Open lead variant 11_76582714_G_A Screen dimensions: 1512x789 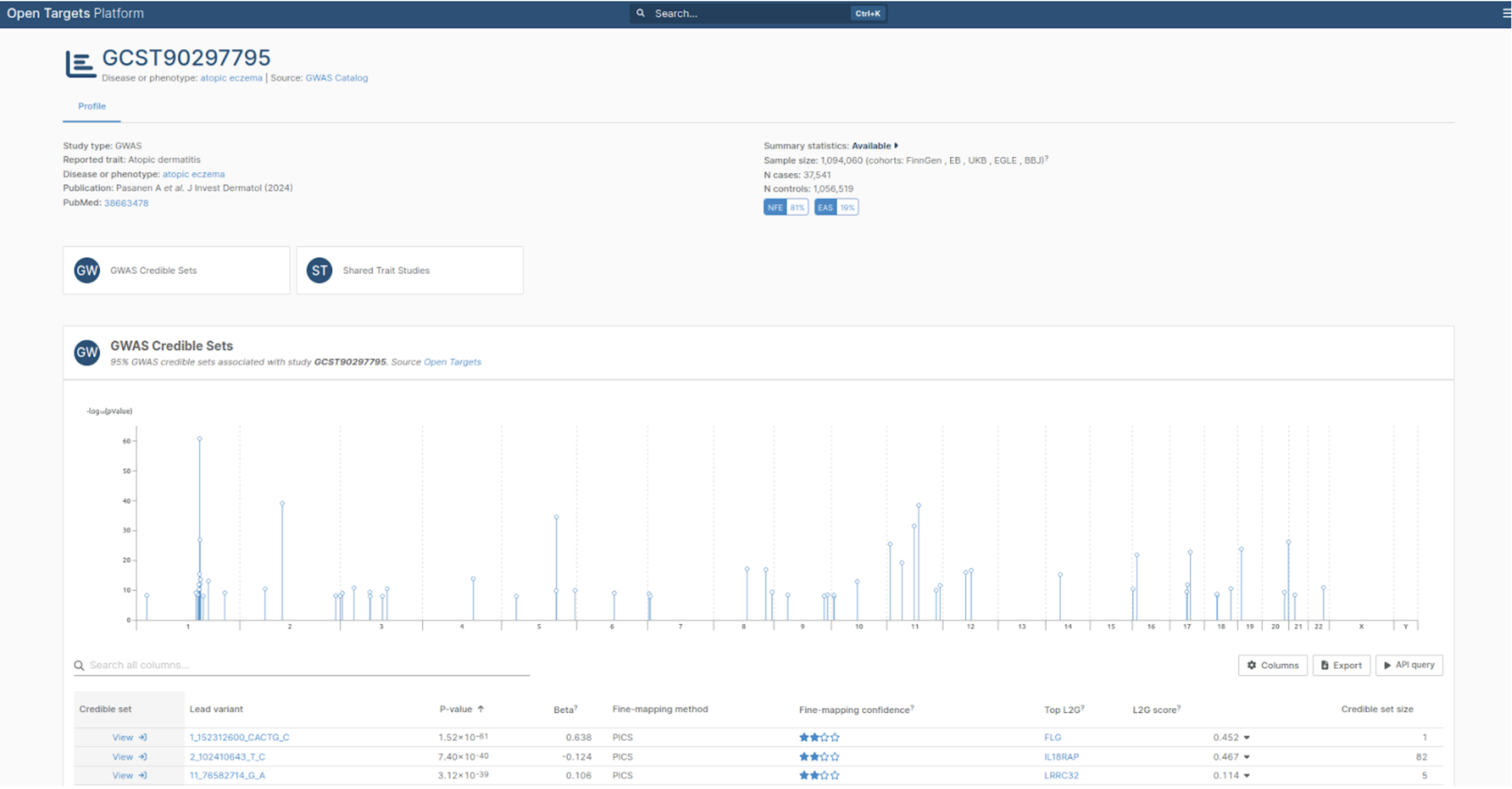tap(227, 775)
